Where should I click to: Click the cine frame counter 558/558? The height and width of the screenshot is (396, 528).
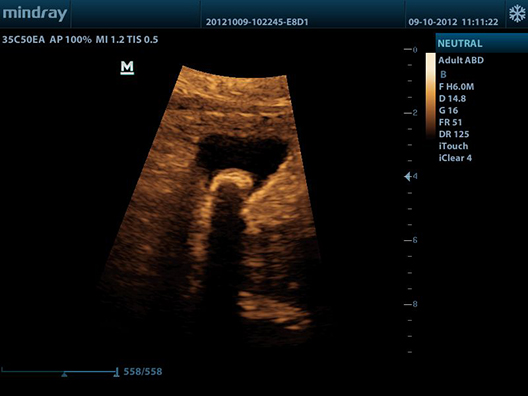143,371
